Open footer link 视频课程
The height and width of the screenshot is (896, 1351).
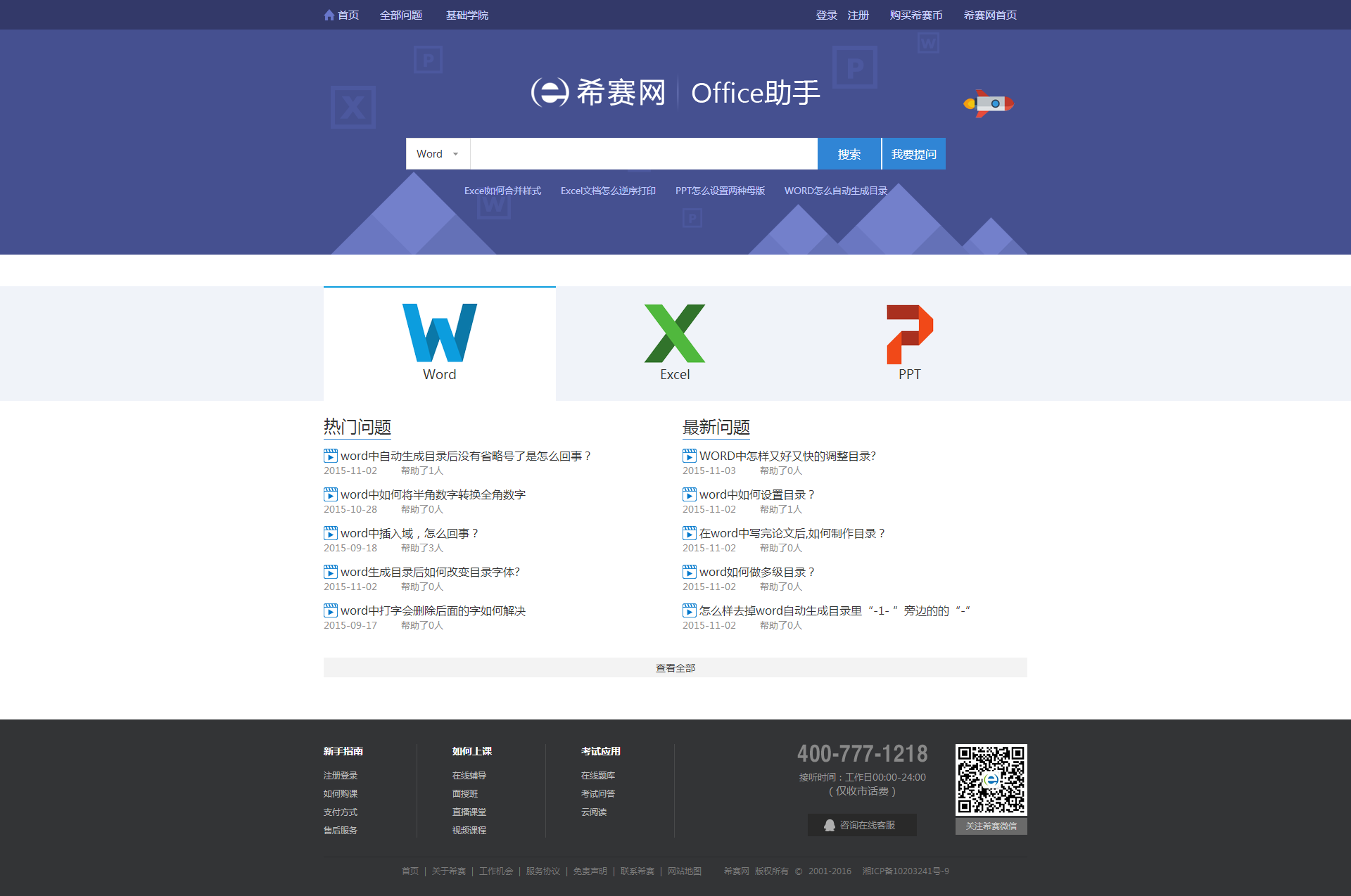click(469, 830)
